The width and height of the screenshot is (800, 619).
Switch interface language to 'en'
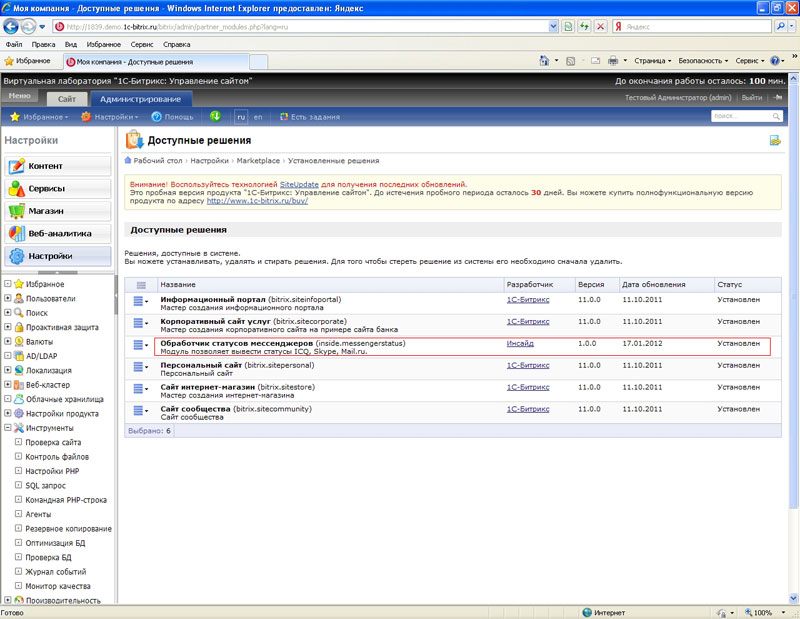click(x=258, y=117)
